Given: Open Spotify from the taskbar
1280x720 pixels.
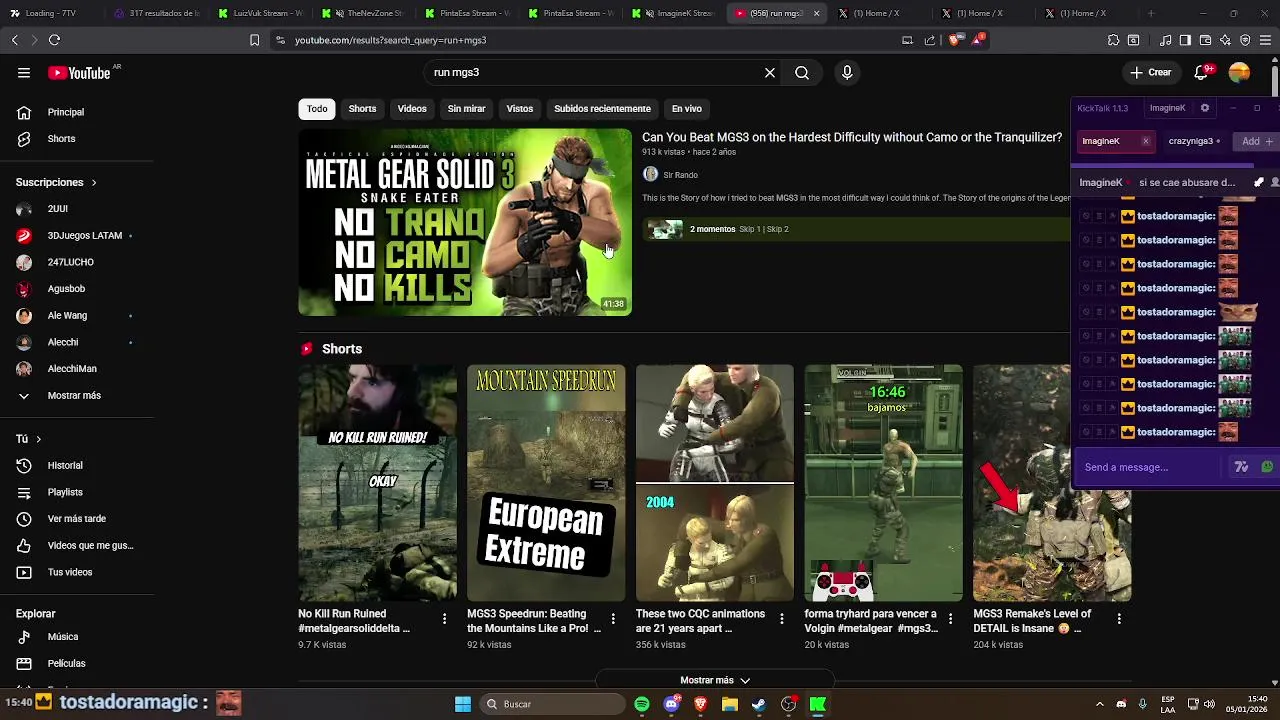Looking at the screenshot, I should tap(642, 704).
